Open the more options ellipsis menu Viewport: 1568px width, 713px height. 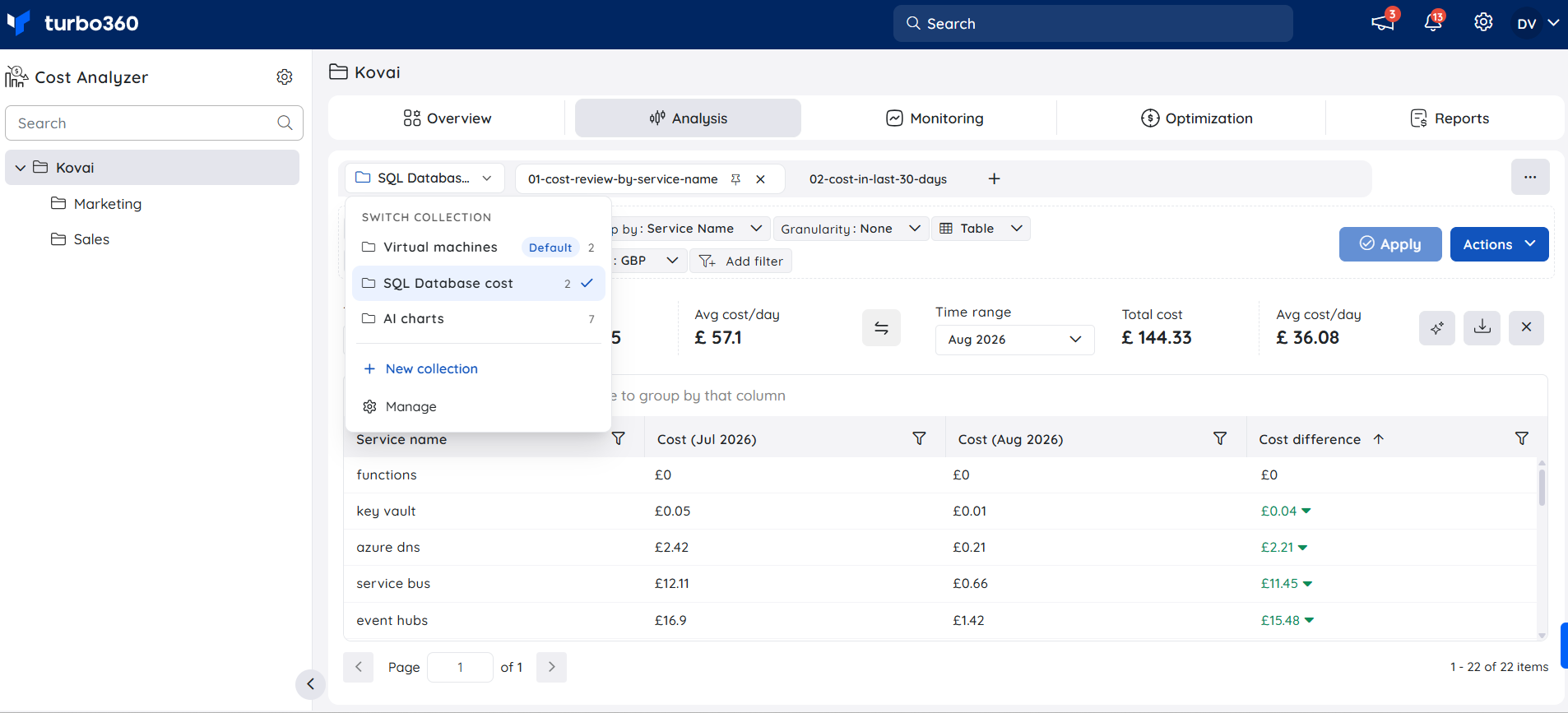pos(1530,177)
